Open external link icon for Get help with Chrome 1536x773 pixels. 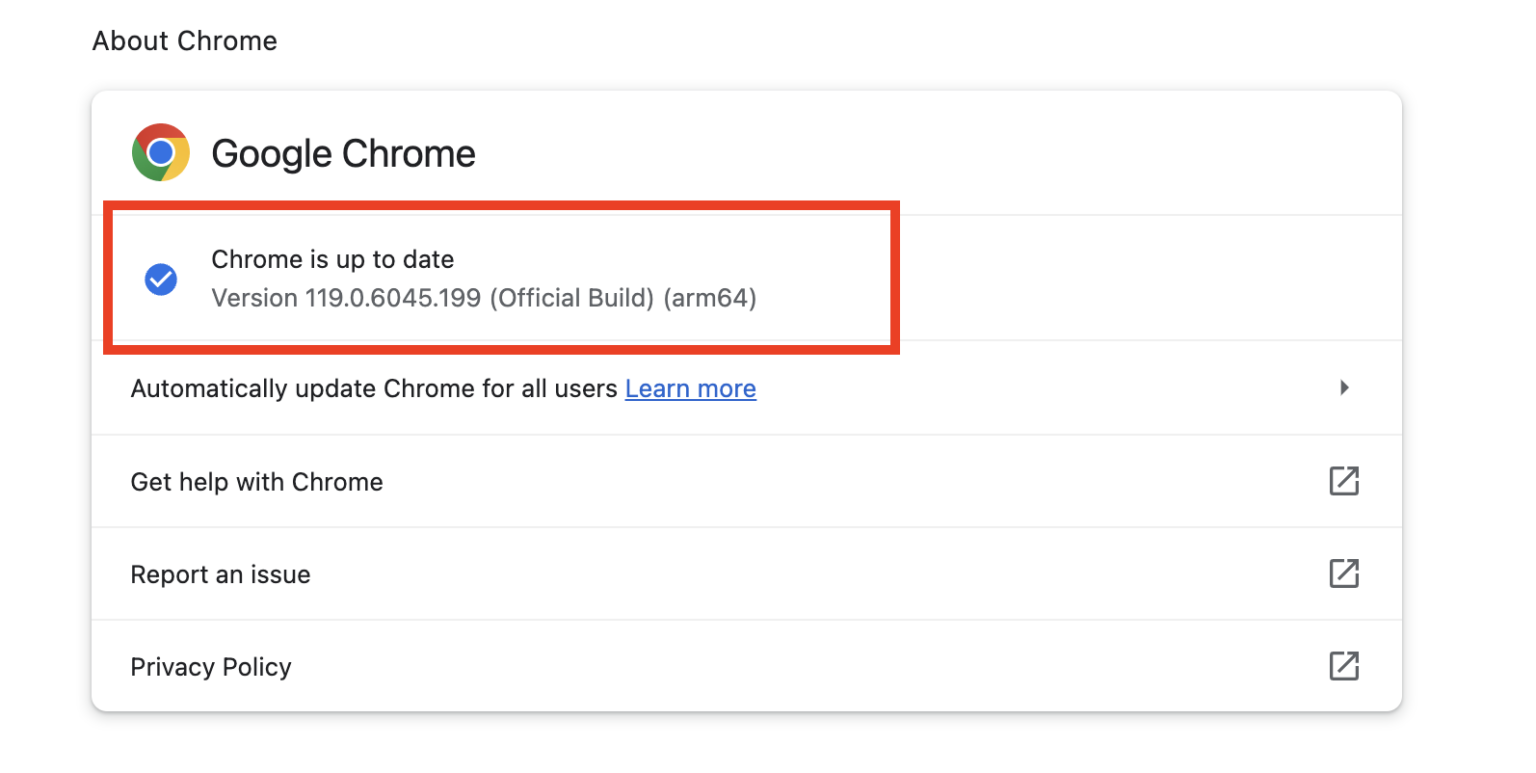[x=1344, y=481]
